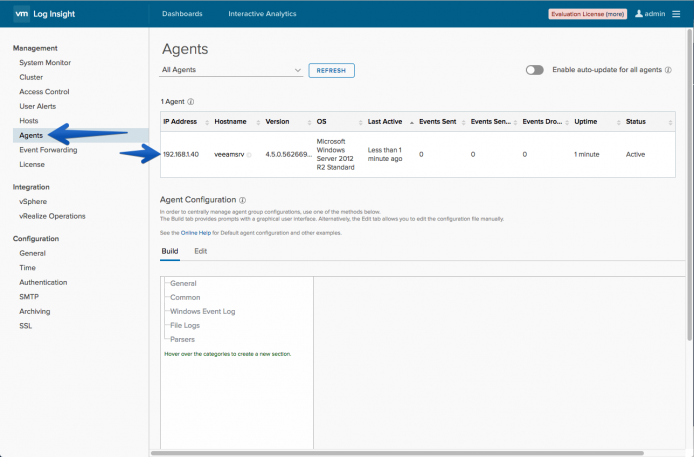The image size is (694, 457).
Task: Click Less than 1 minute ago cell
Action: coord(385,154)
